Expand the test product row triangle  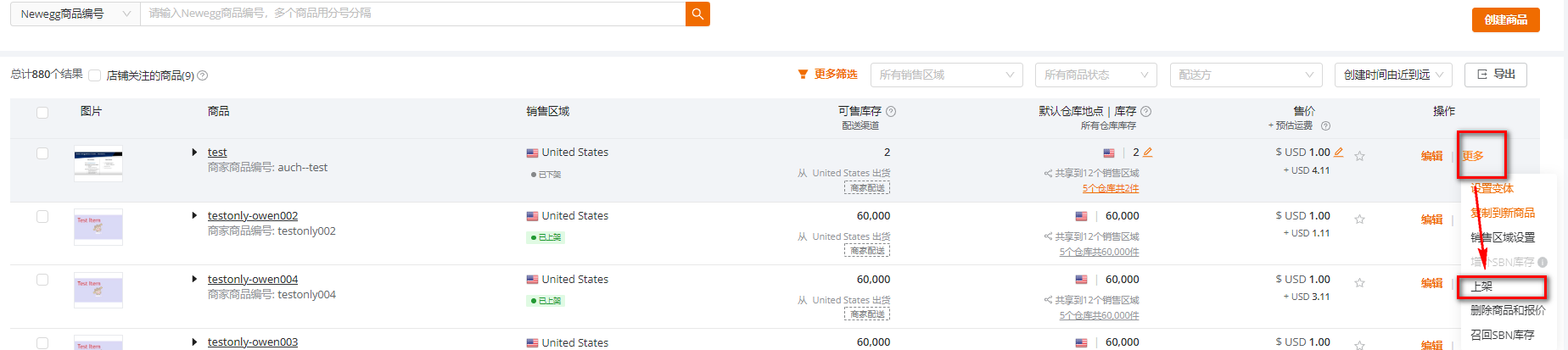[194, 153]
